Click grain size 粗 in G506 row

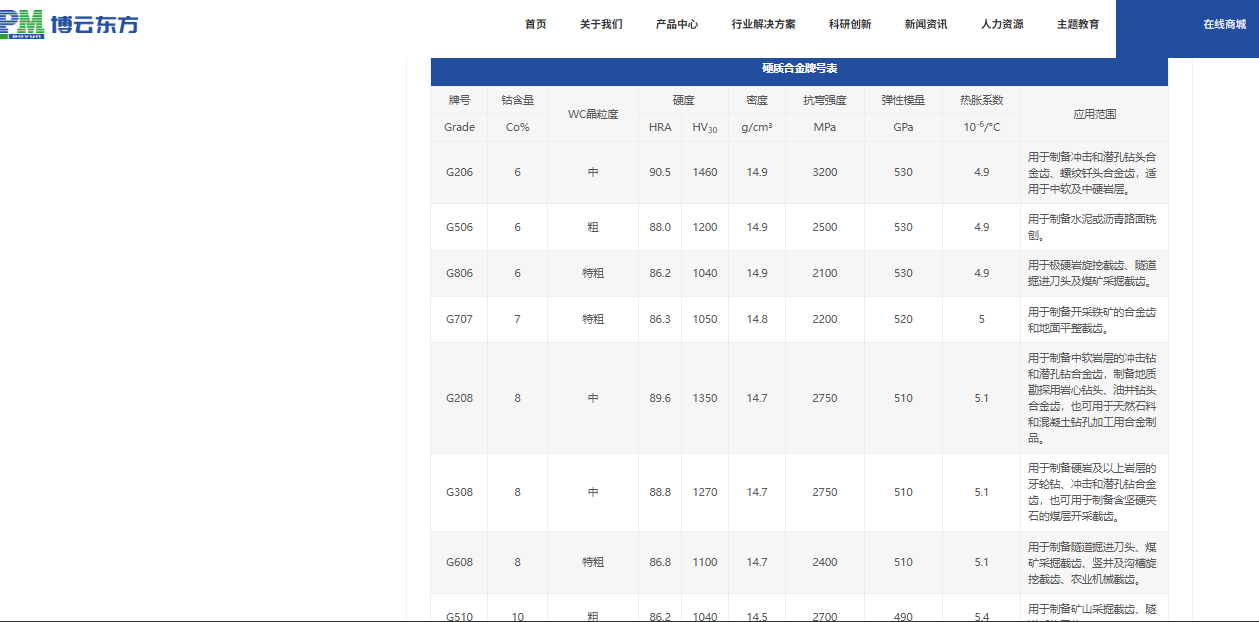(x=593, y=227)
